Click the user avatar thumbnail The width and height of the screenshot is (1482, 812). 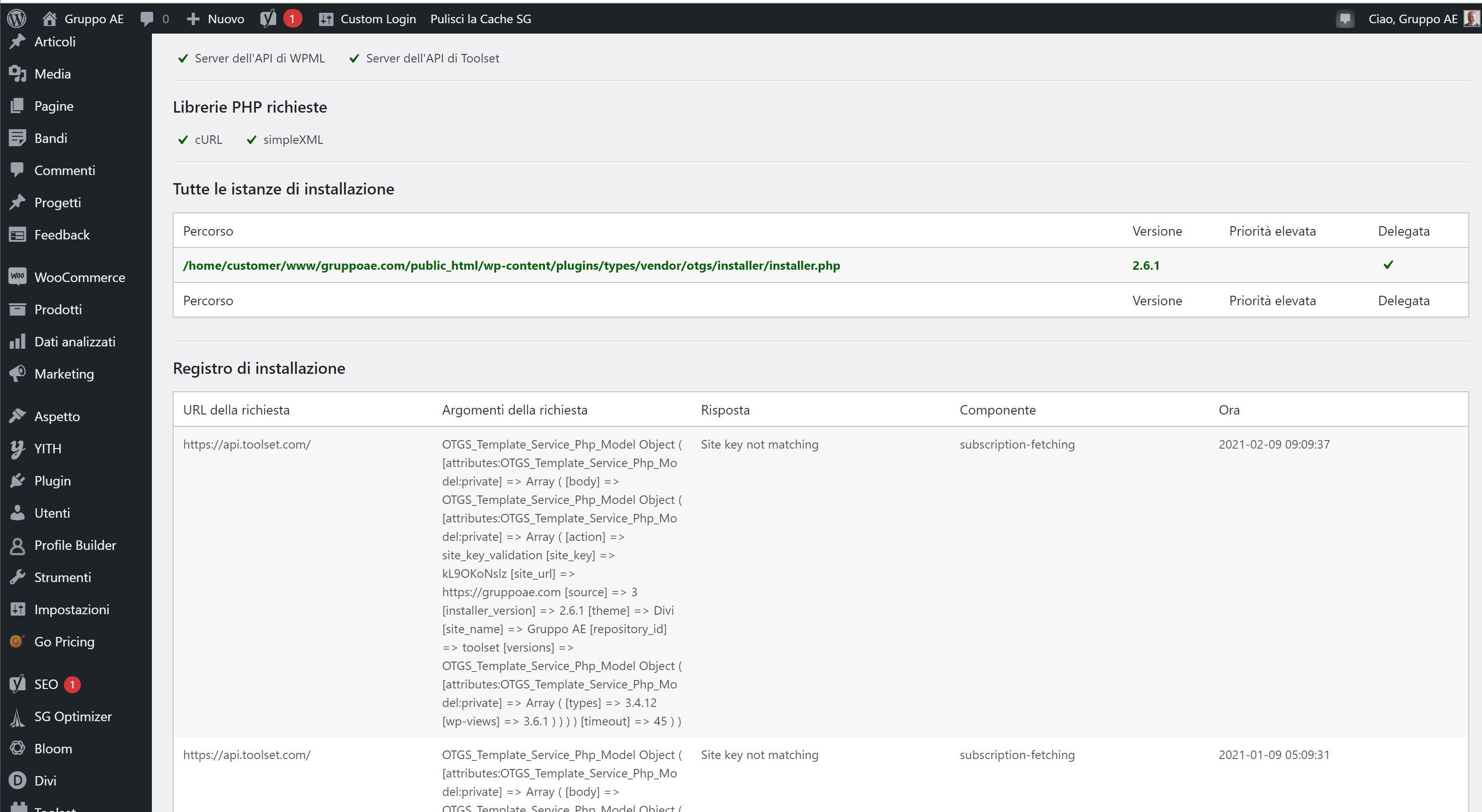pos(1472,19)
